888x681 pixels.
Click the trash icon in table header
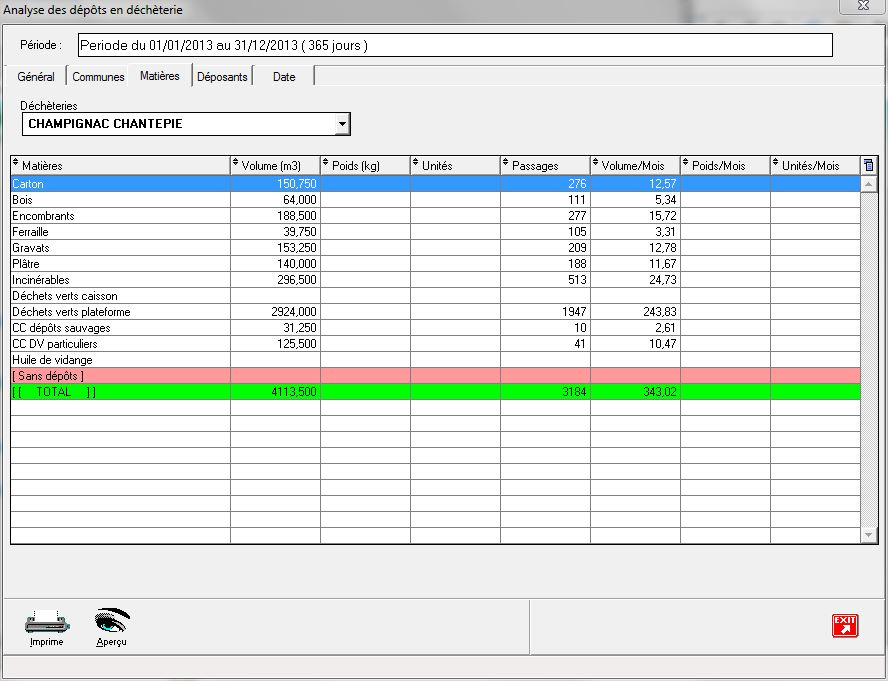click(868, 165)
